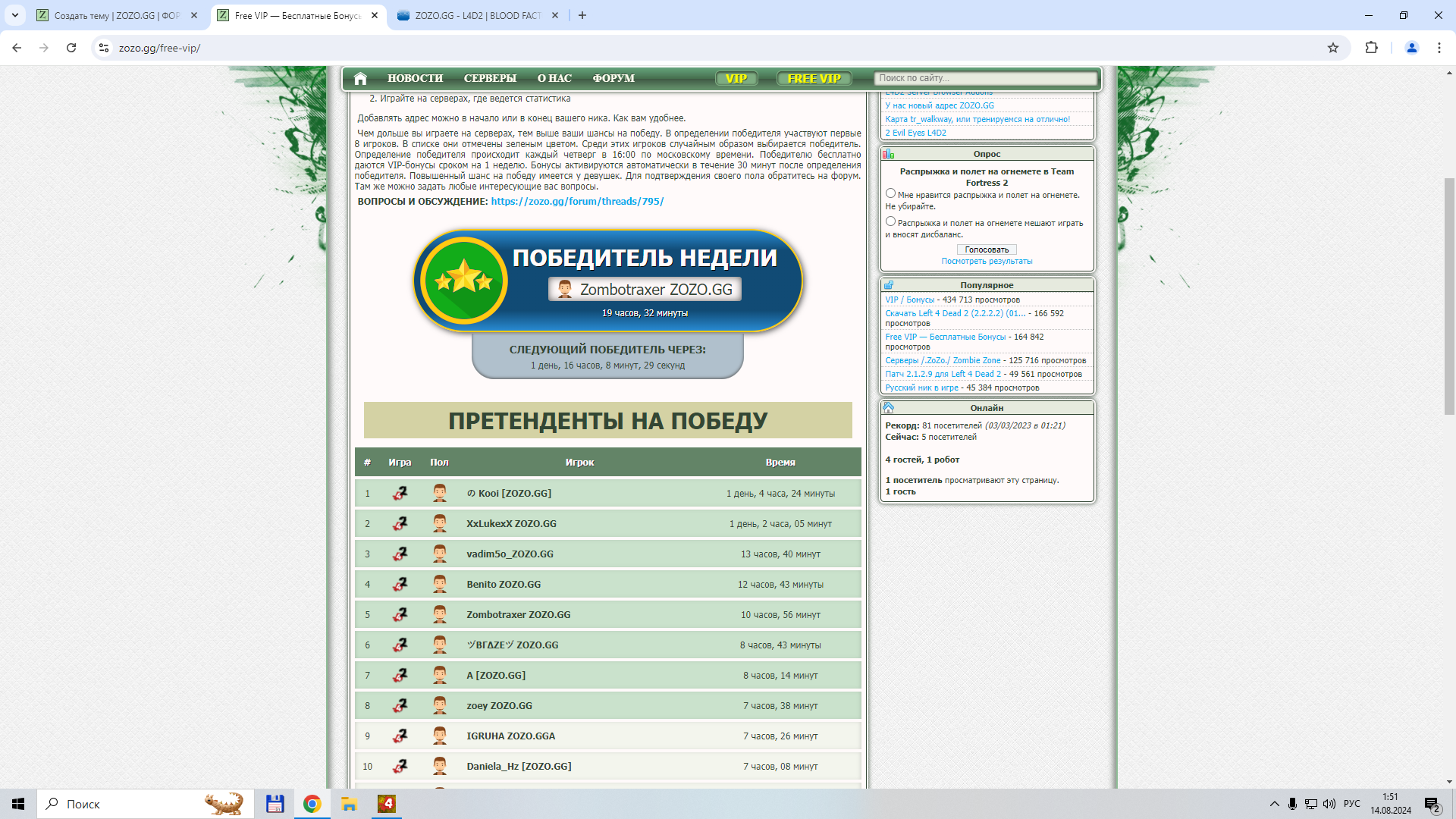The height and width of the screenshot is (819, 1456).
Task: Select the poll option "мешают играть и вносят дисбаланс"
Action: (x=890, y=222)
